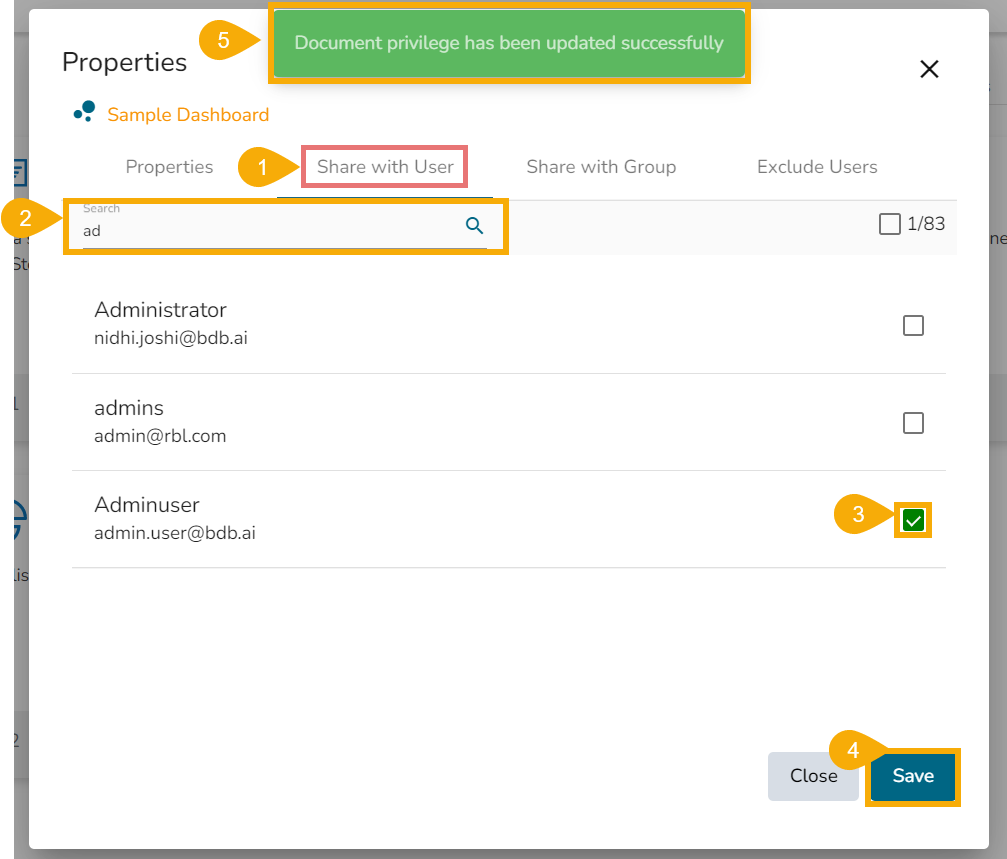Click the search magnifier icon
1007x859 pixels.
click(x=475, y=226)
